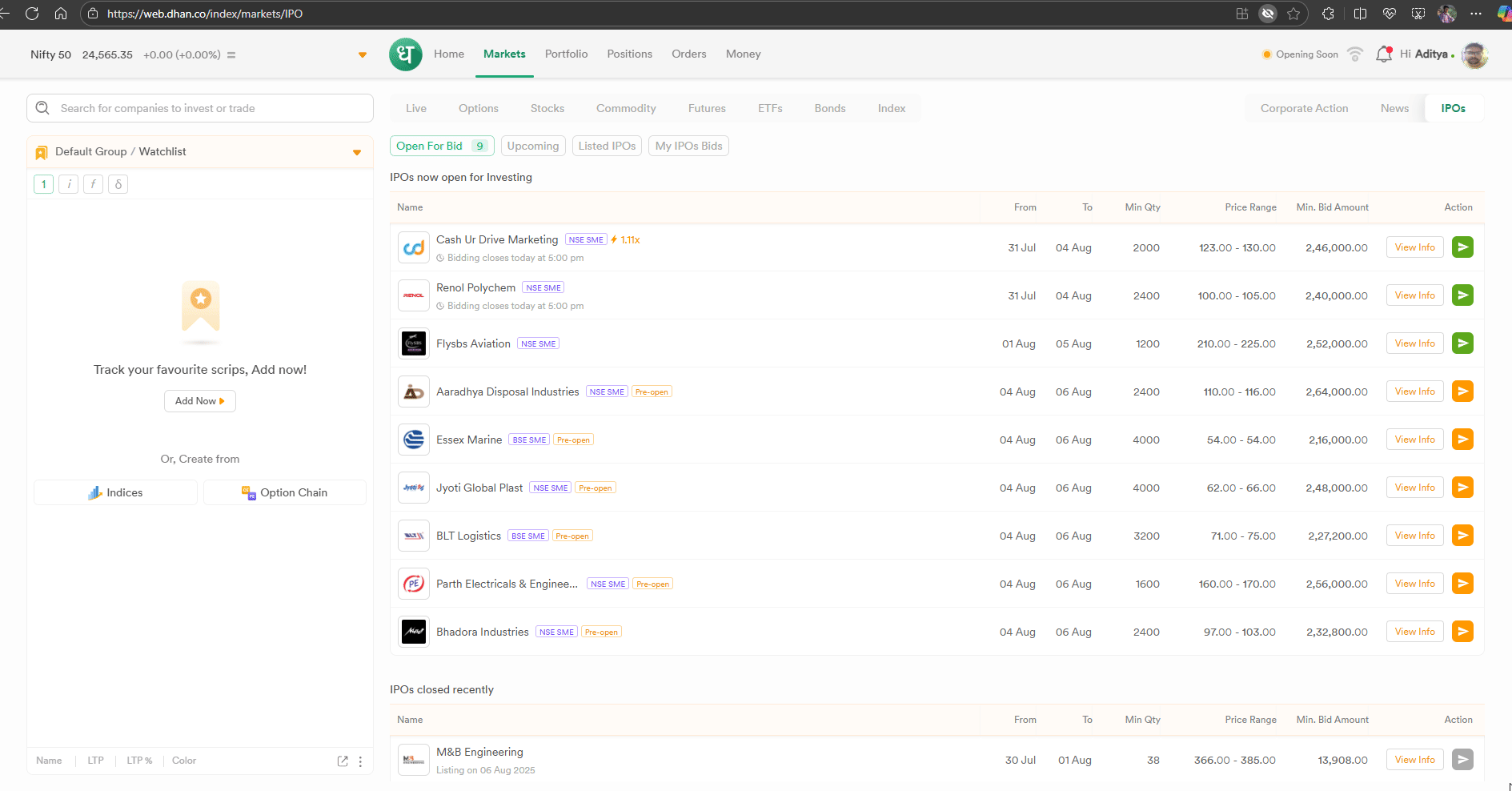Click the Cash Ur Drive Marketing logo
Screen dimensions: 1512x791
[x=414, y=247]
